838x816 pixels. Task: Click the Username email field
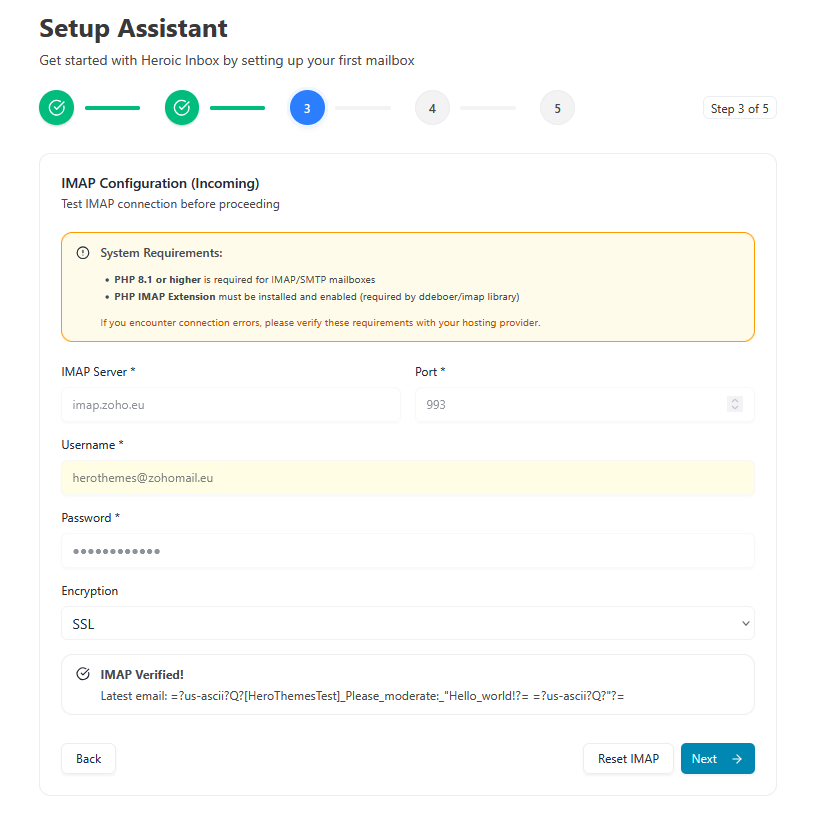[407, 478]
